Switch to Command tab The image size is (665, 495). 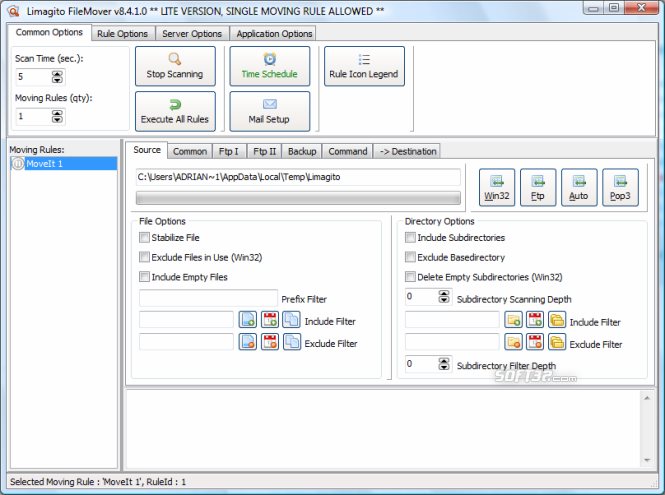pos(348,151)
